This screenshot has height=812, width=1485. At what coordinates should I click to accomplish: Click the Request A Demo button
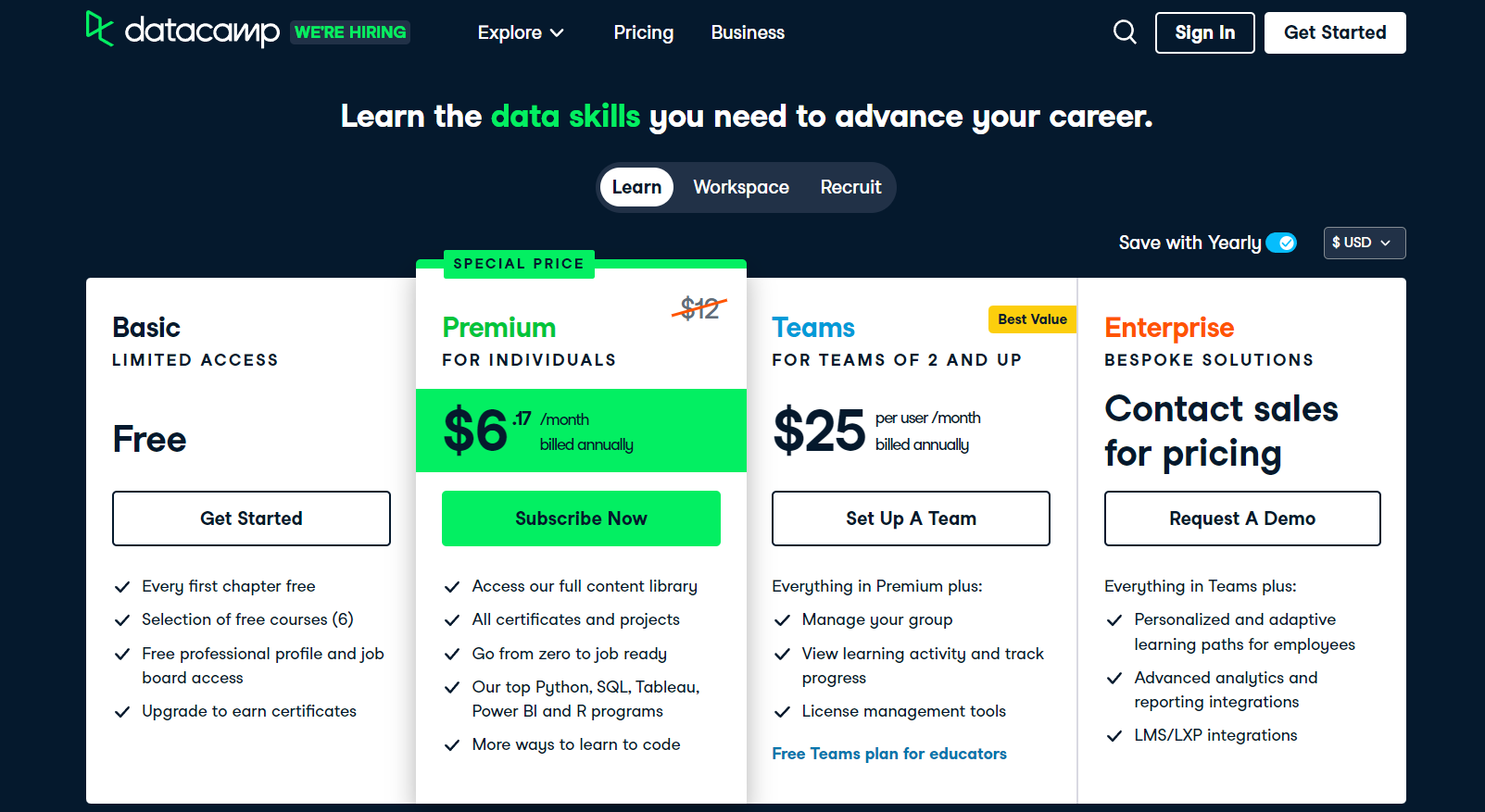tap(1242, 518)
